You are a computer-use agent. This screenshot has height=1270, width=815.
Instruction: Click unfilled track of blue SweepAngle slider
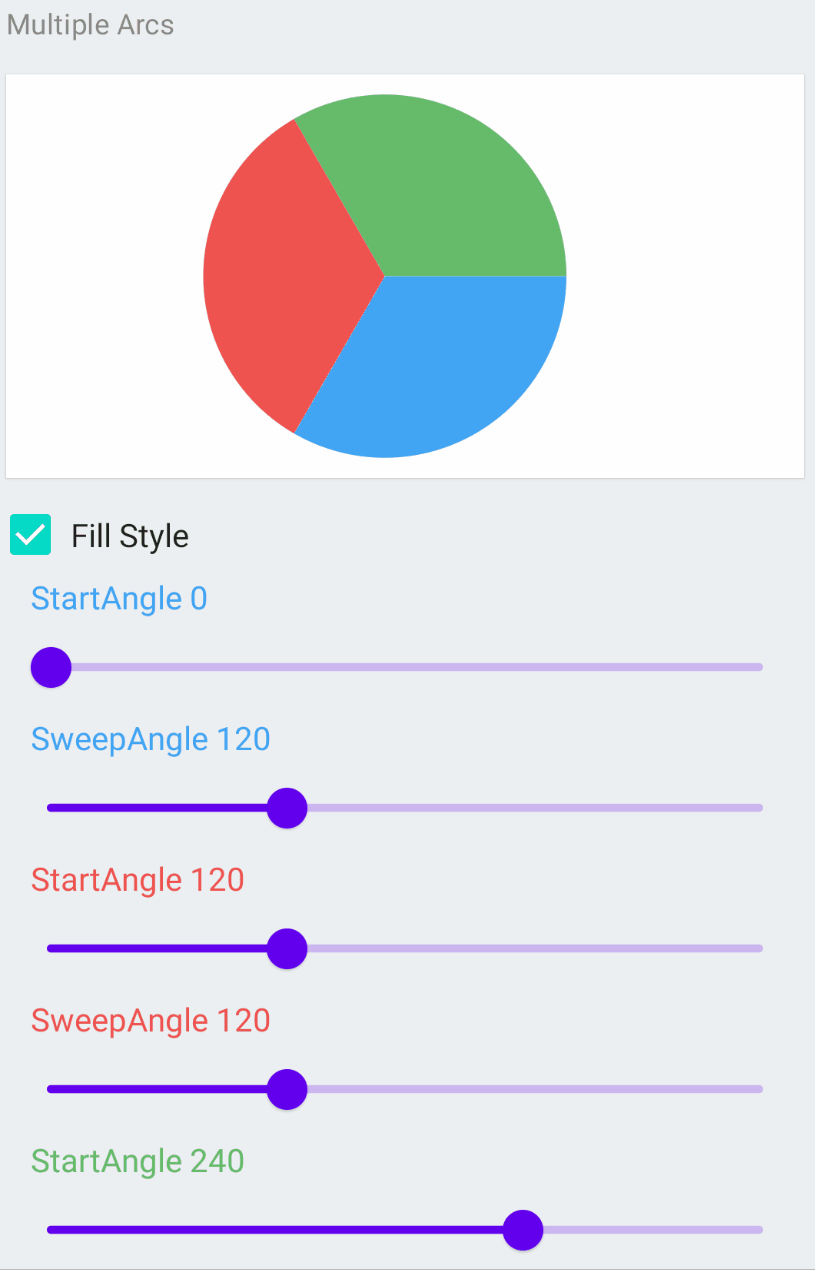tap(530, 808)
